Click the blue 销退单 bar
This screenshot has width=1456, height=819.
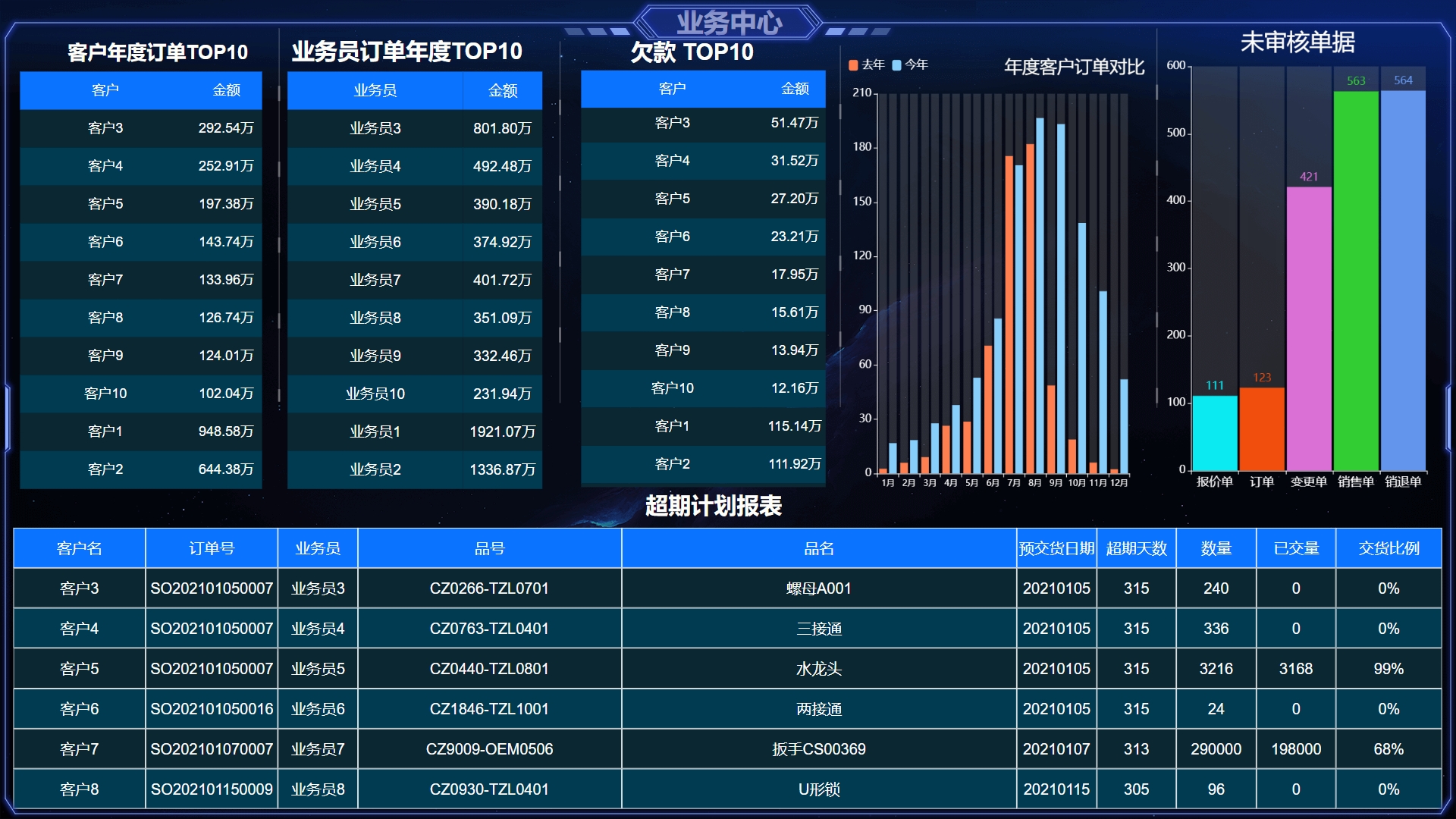coord(1403,281)
